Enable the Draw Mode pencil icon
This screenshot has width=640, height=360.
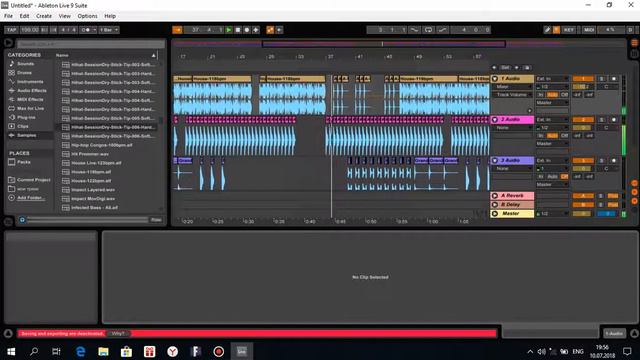click(547, 30)
